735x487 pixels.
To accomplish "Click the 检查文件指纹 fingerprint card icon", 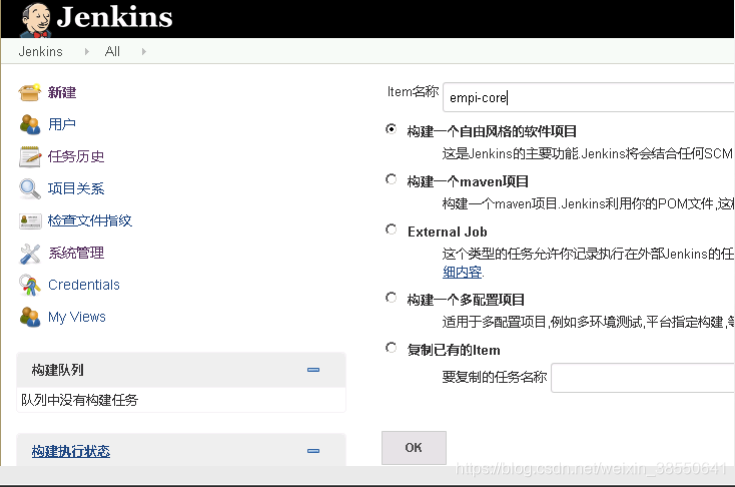I will [x=30, y=221].
